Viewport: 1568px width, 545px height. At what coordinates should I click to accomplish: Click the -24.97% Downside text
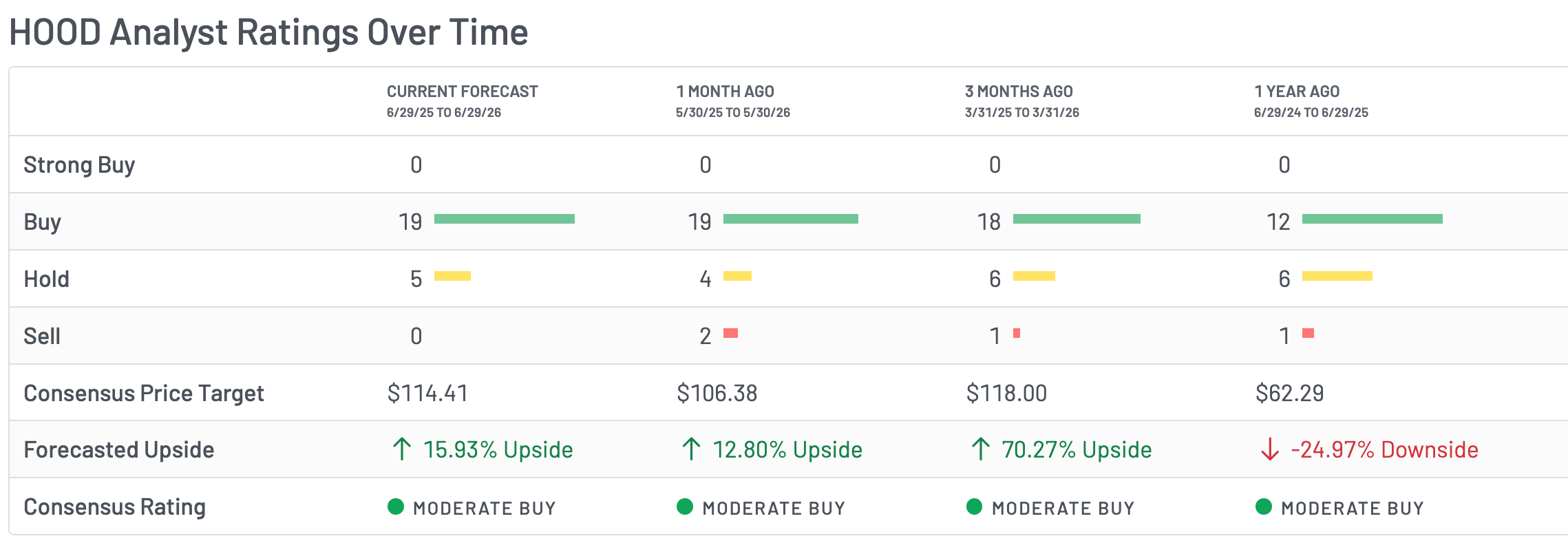click(1384, 450)
